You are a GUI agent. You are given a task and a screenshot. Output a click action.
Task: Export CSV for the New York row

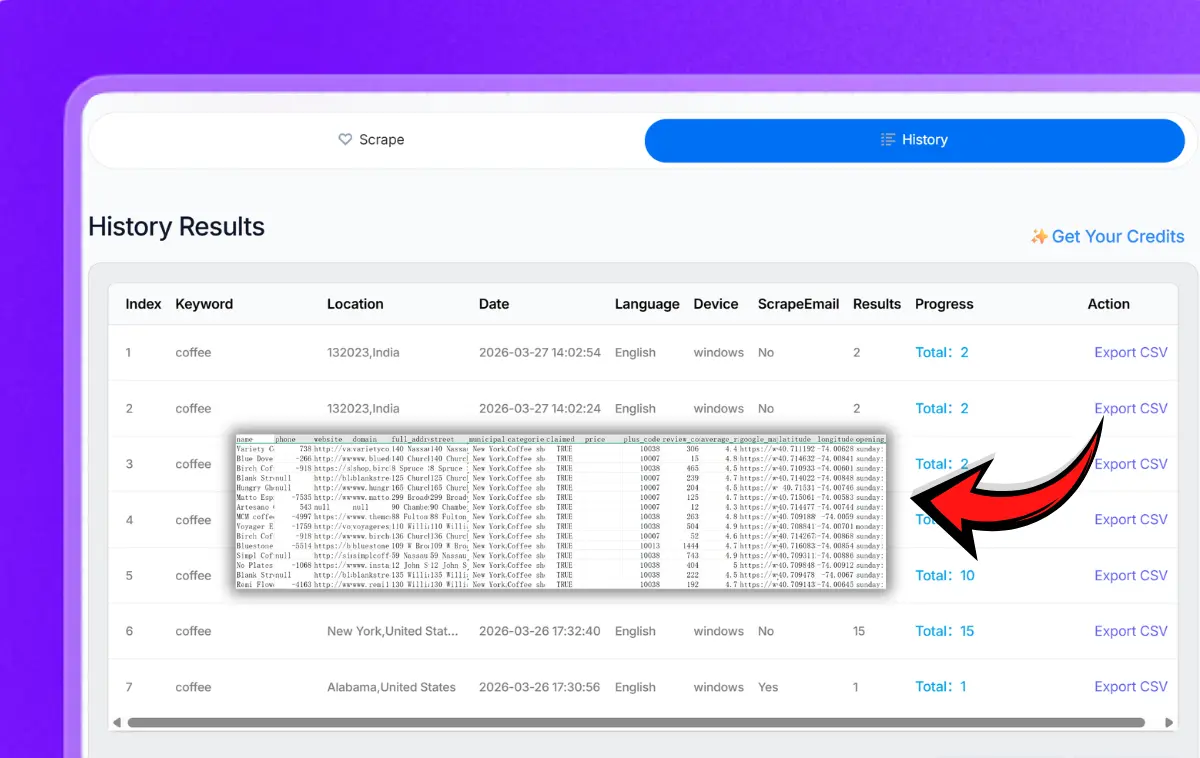1130,631
